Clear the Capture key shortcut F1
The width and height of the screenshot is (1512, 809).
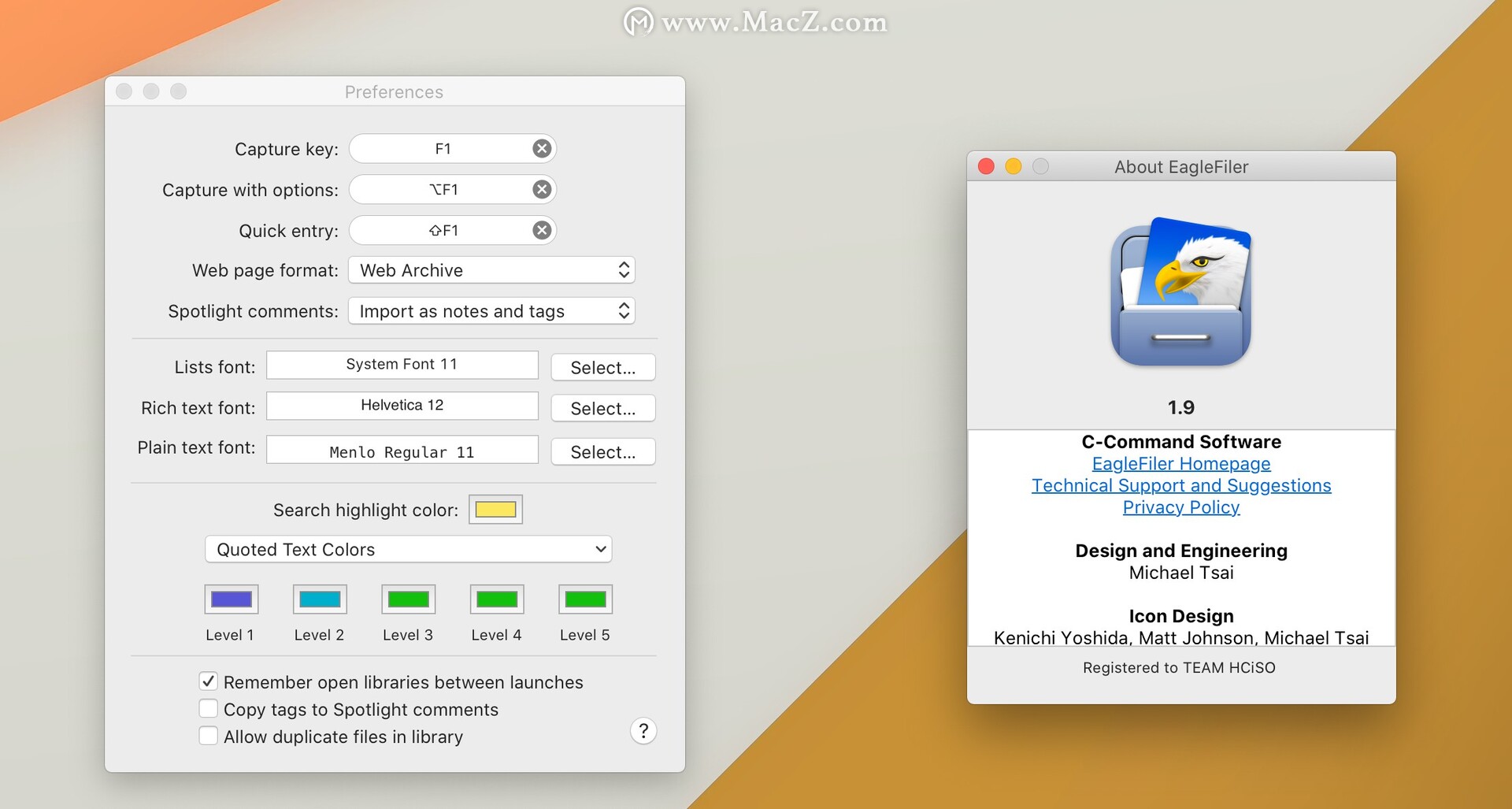542,148
